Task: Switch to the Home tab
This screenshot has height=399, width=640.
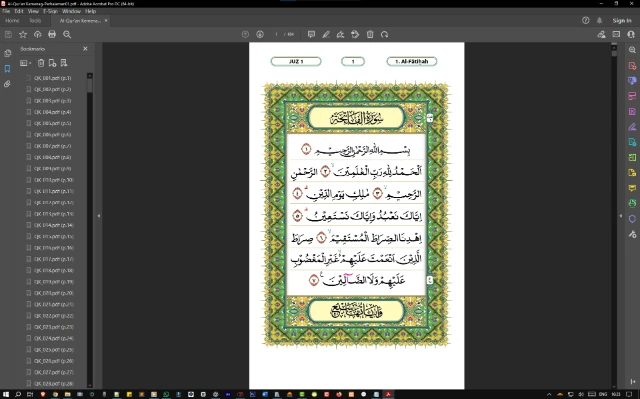Action: [x=12, y=20]
